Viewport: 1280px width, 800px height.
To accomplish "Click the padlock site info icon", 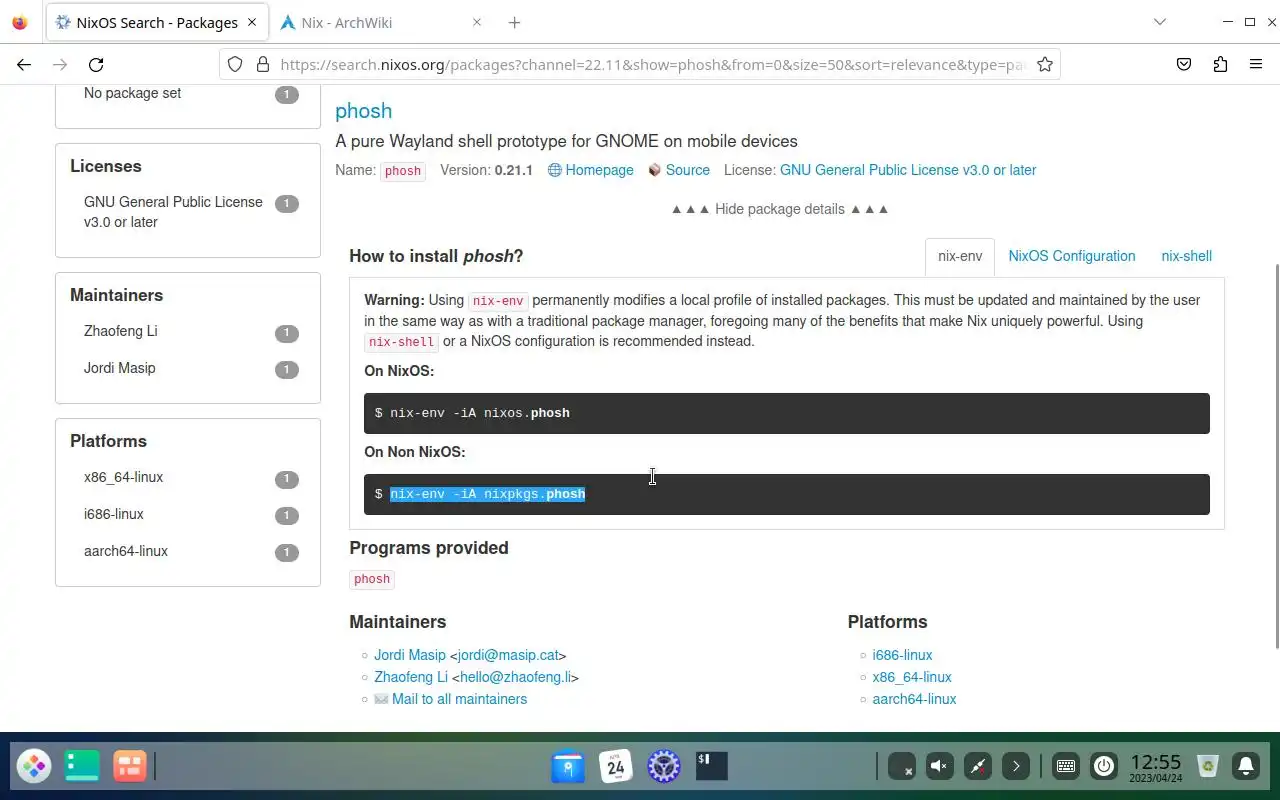I will [263, 64].
